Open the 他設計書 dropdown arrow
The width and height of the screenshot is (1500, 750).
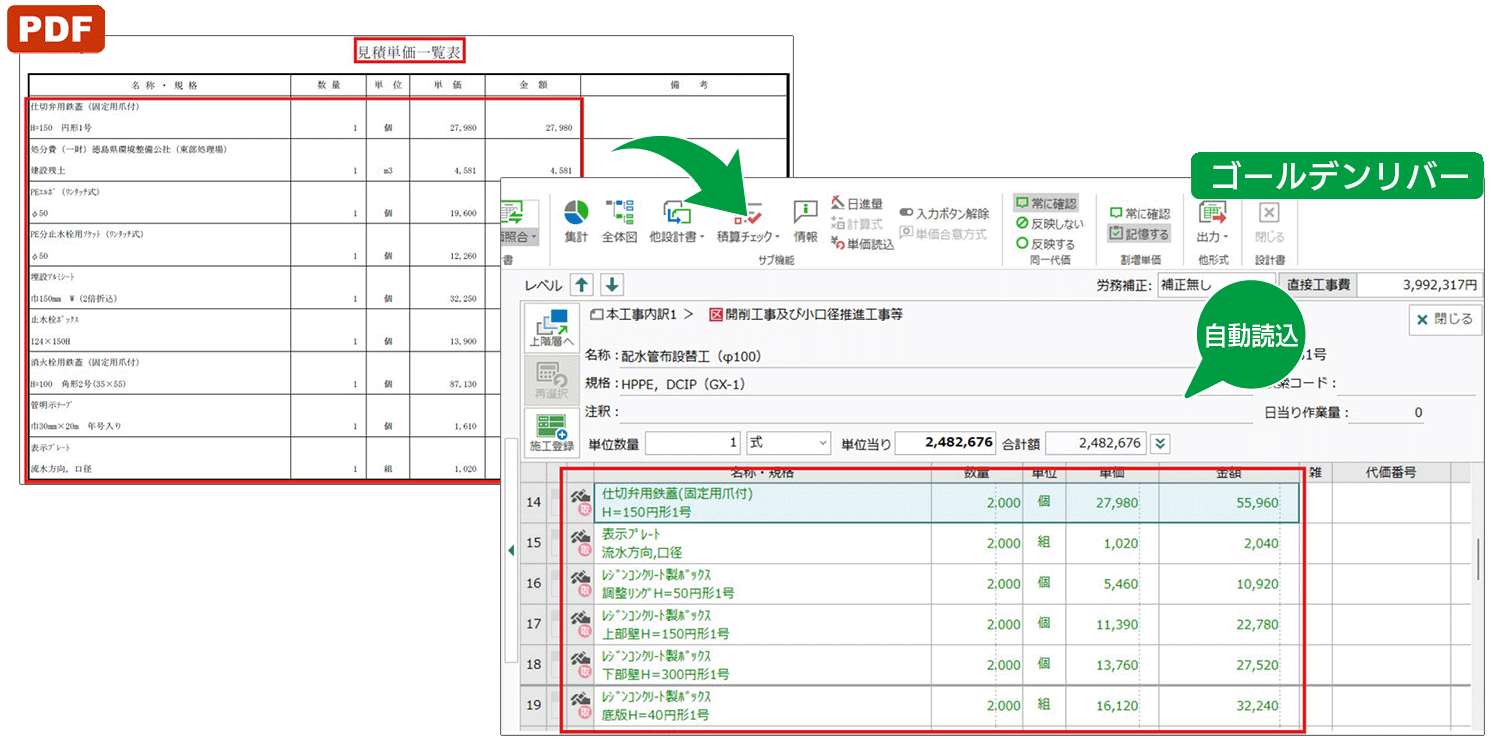coord(702,237)
